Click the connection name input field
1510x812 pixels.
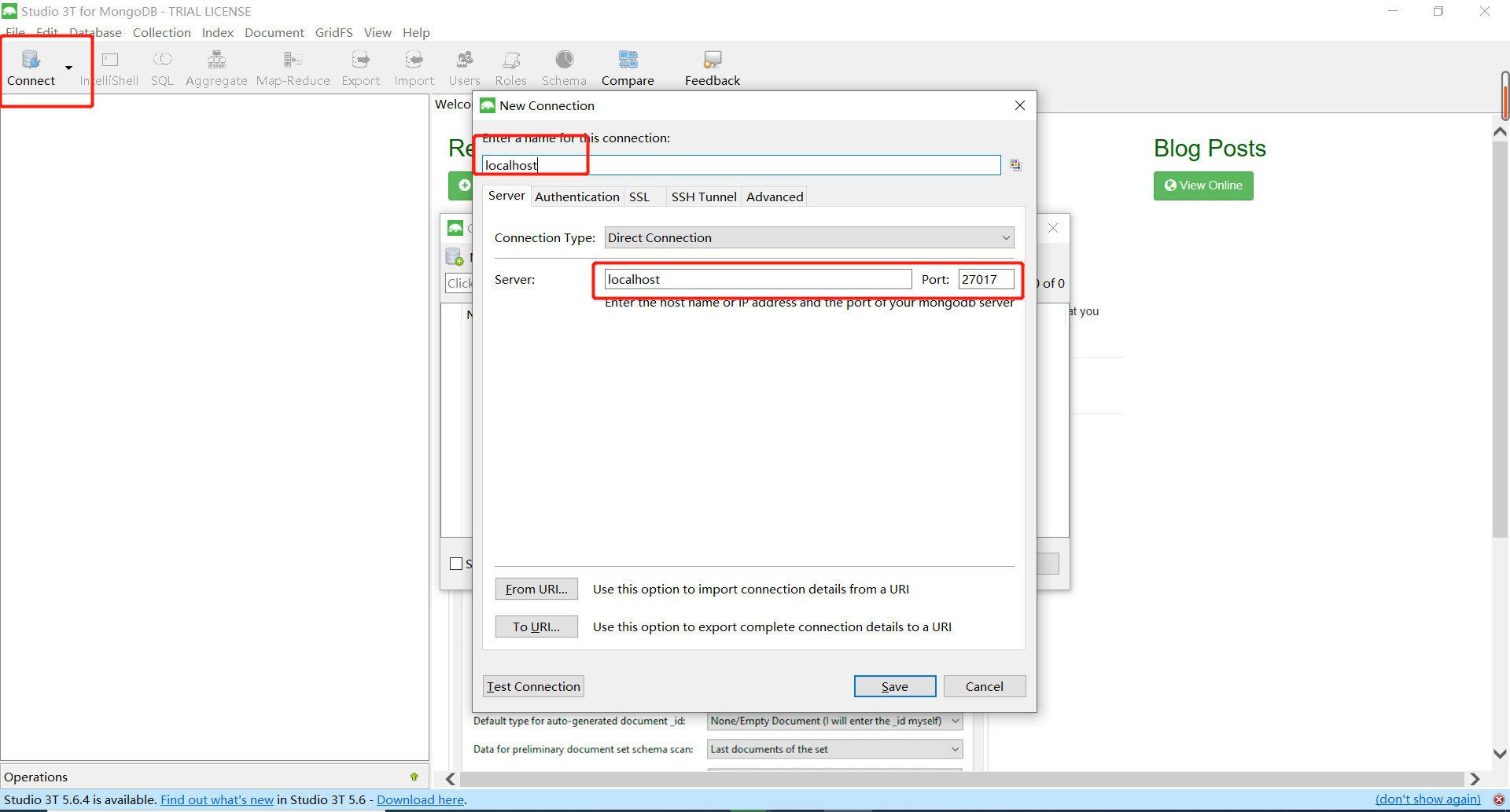[741, 165]
